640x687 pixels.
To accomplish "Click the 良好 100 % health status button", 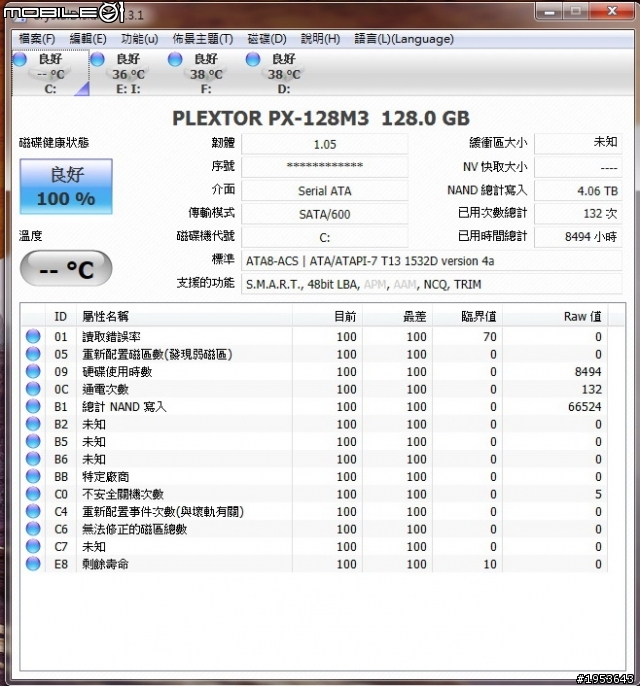I will click(66, 187).
